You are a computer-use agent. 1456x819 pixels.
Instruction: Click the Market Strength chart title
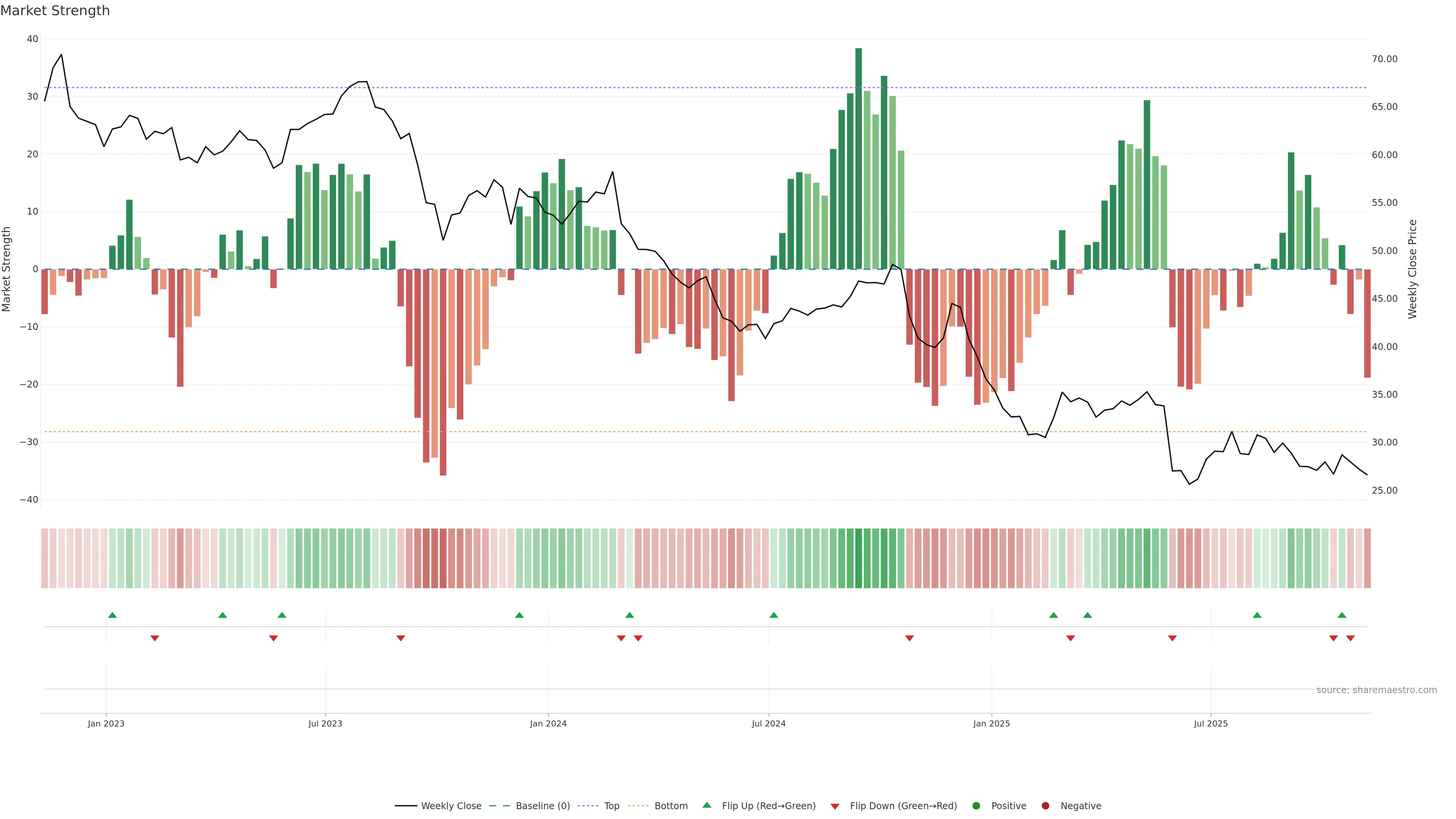tap(55, 11)
